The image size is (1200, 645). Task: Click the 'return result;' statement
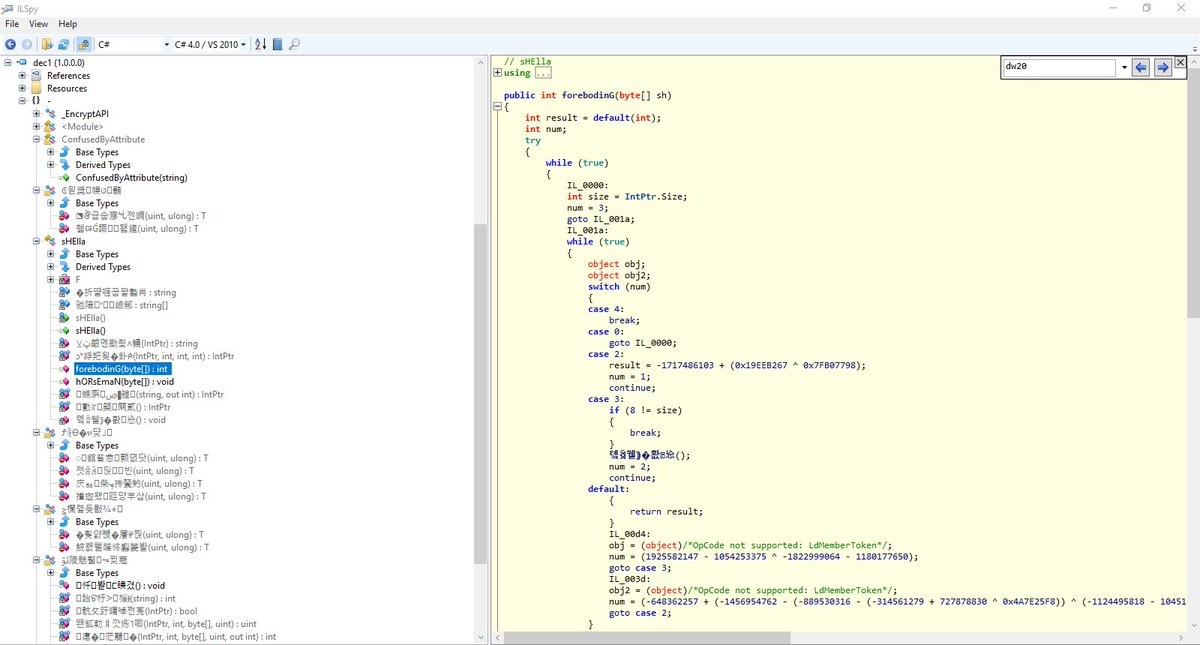(668, 511)
